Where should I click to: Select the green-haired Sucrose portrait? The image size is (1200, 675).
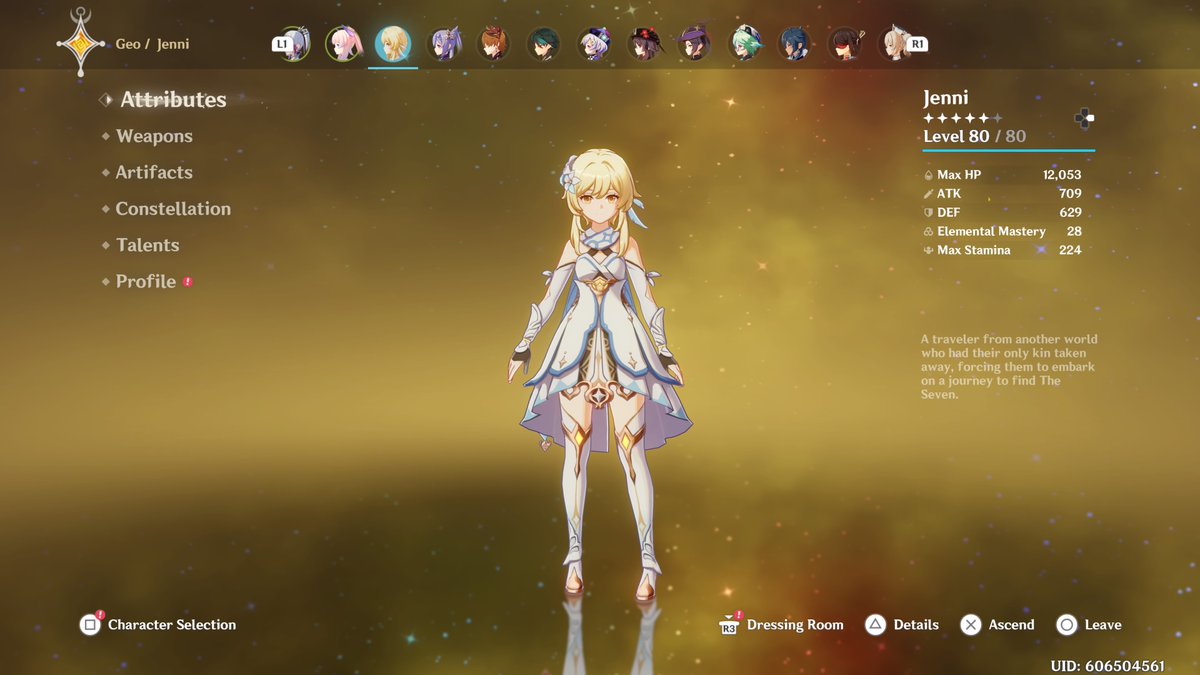click(745, 44)
